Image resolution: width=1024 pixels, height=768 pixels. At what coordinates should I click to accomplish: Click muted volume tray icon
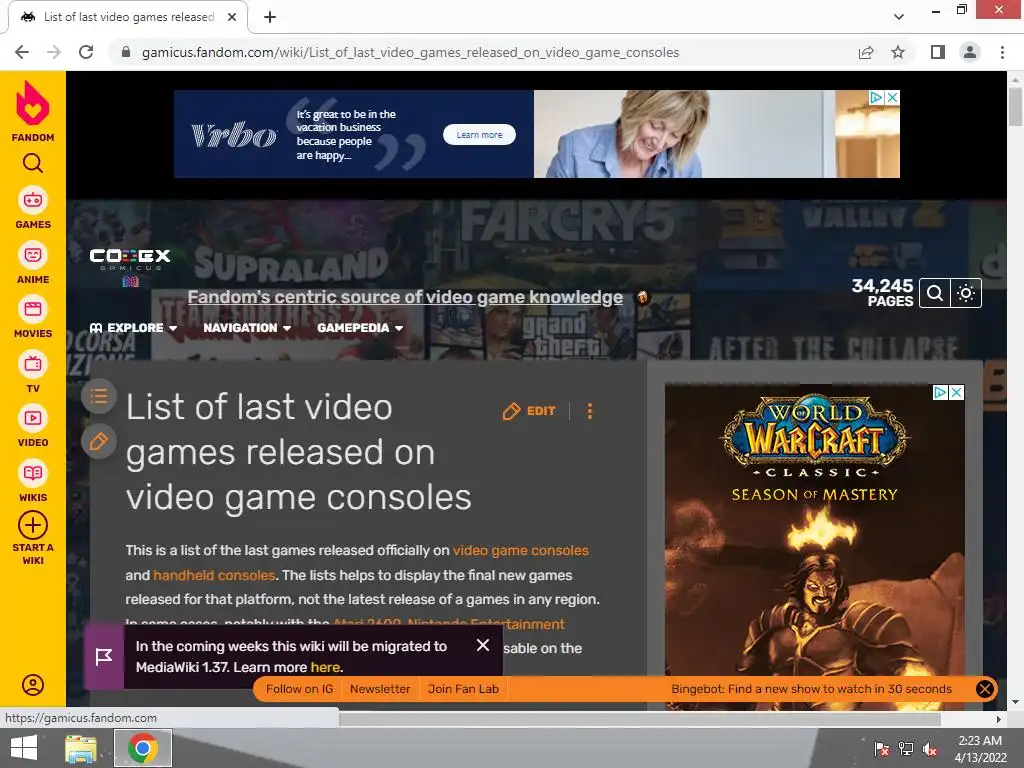coord(929,749)
